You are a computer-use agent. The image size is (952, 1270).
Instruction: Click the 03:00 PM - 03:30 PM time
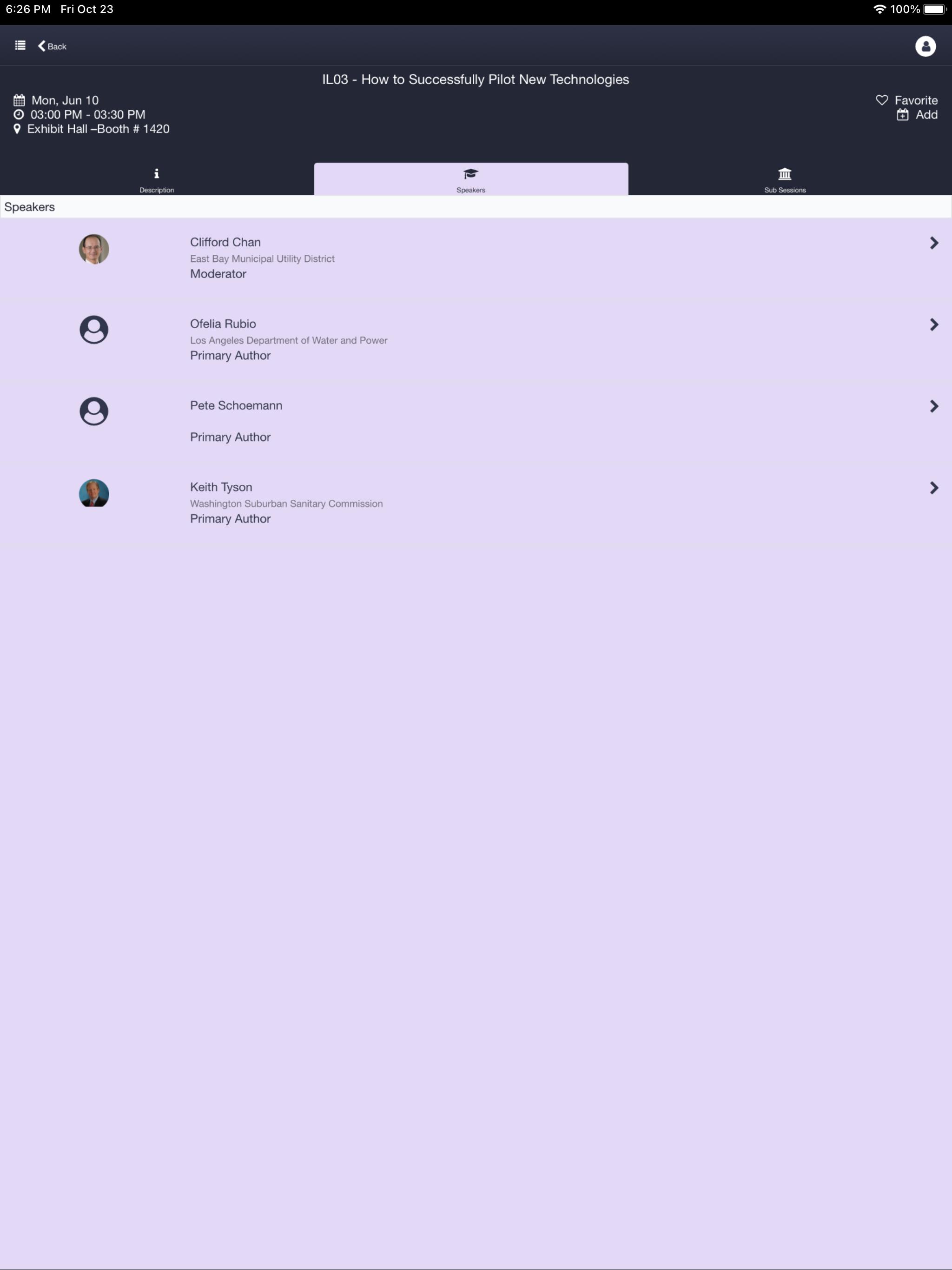click(x=88, y=115)
